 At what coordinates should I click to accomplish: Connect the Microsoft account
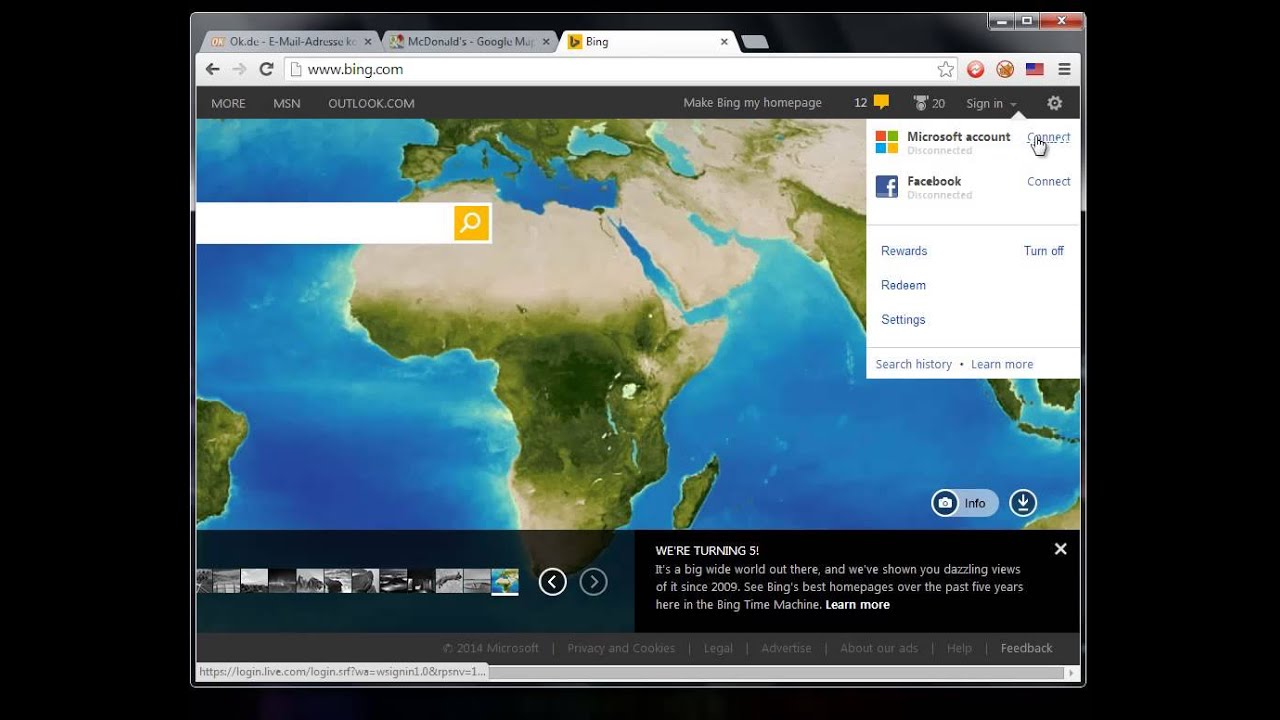tap(1048, 137)
